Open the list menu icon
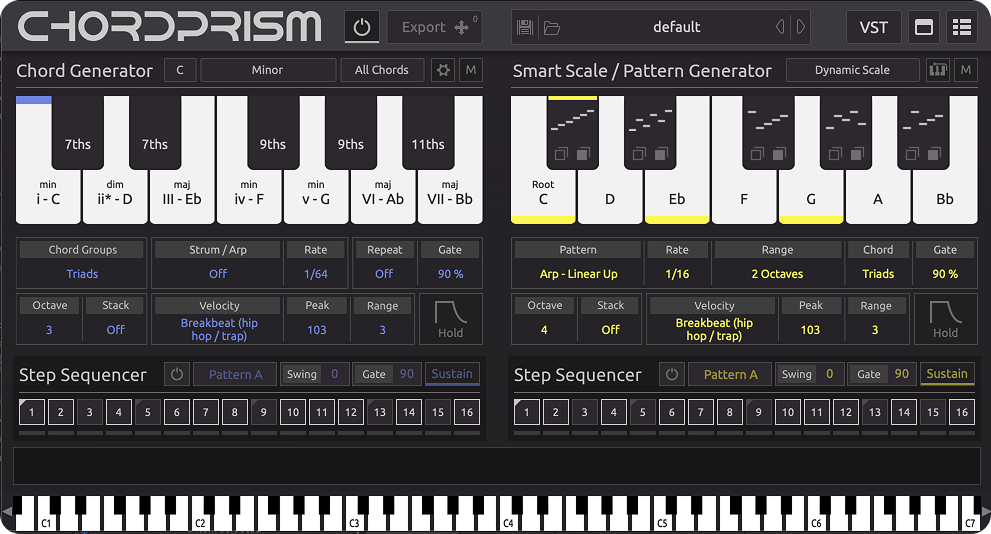This screenshot has width=991, height=534. coord(962,27)
